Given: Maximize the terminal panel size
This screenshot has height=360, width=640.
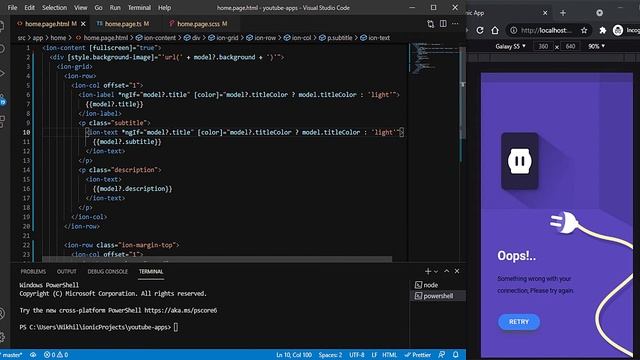Looking at the screenshot, I should pos(447,271).
